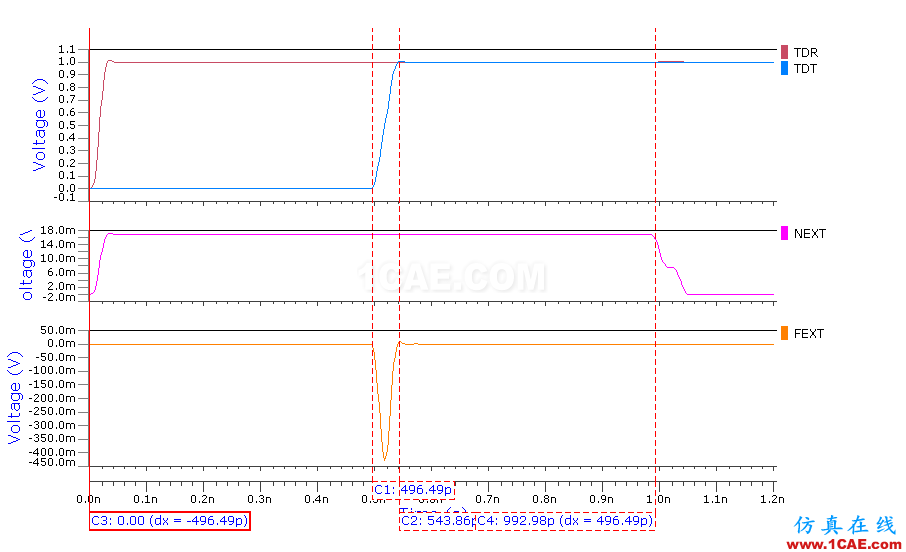Click the 1.1 voltage tick in top plot
906x552 pixels.
[x=67, y=49]
